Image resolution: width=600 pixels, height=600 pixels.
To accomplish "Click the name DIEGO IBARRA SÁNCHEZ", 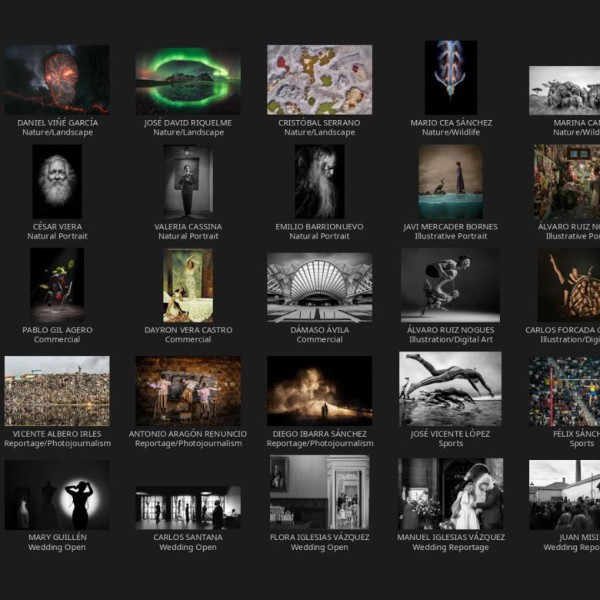I will pos(320,434).
